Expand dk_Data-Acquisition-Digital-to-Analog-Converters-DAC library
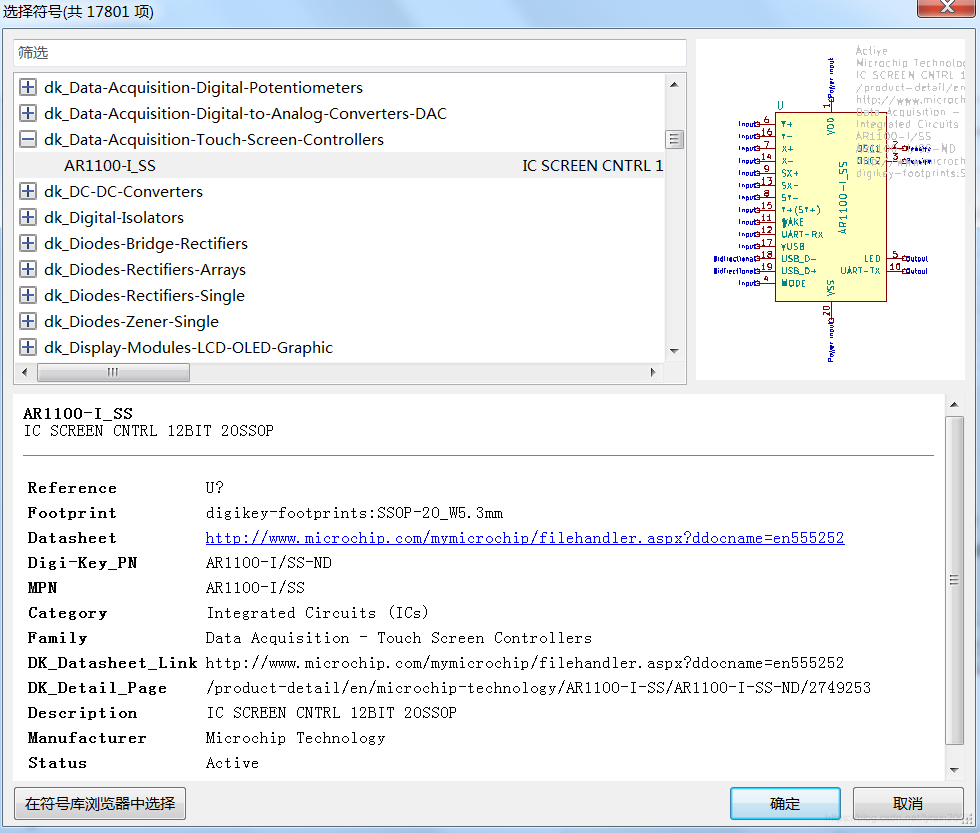This screenshot has width=980, height=833. pos(28,113)
